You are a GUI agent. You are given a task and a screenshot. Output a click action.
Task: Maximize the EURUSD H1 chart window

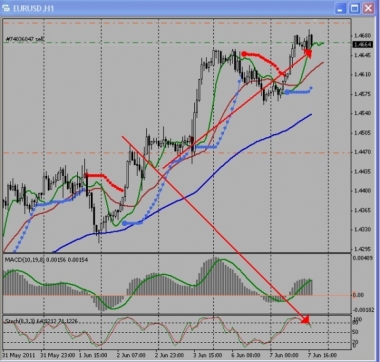pos(354,9)
